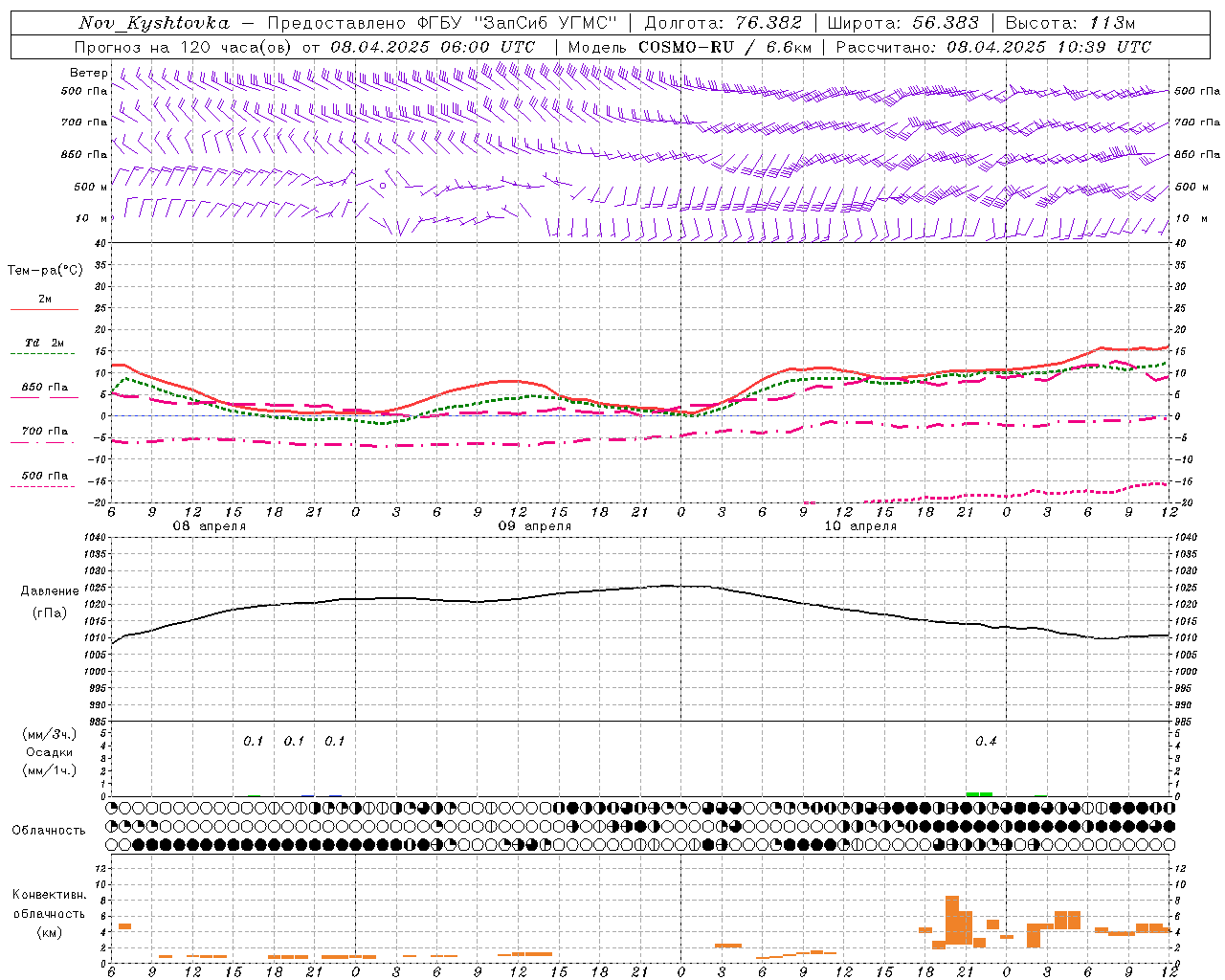Select the '09 апреля' date label
Screen dimensions: 1225x980
point(535,526)
